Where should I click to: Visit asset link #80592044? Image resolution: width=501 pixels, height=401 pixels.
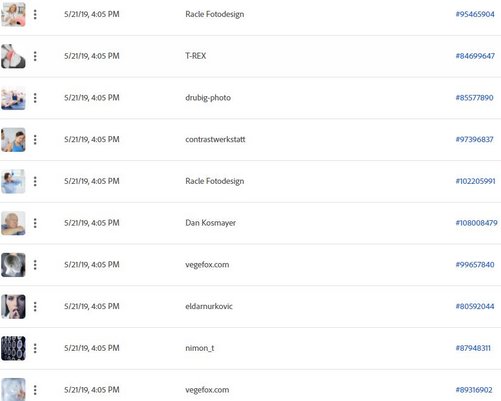pos(475,306)
